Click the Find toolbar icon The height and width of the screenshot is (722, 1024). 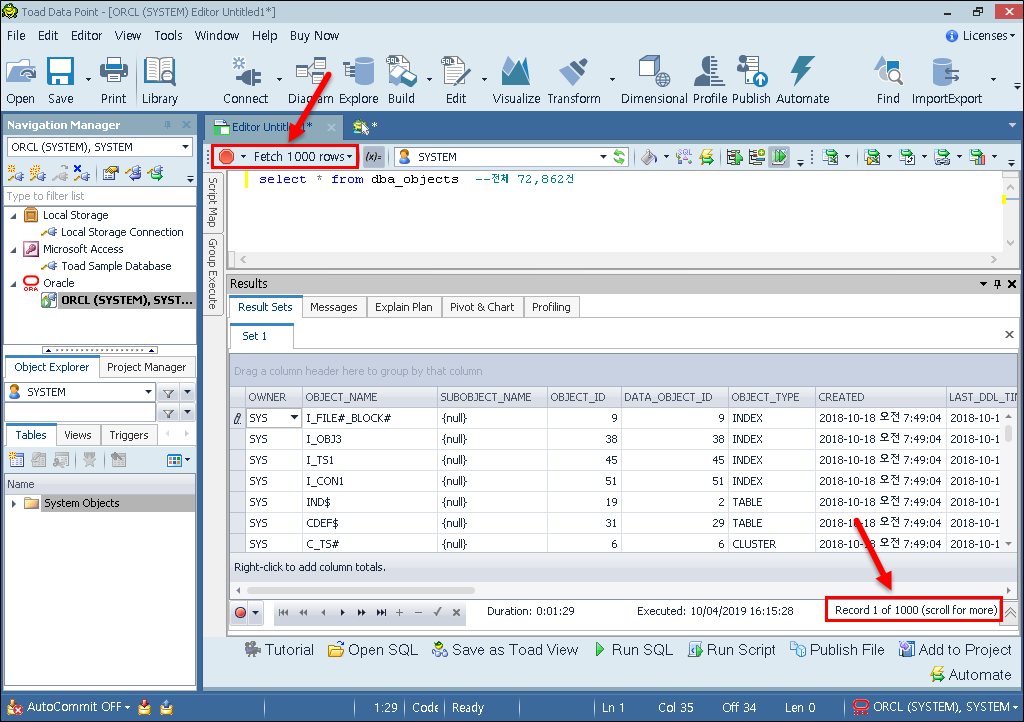pyautogui.click(x=888, y=79)
